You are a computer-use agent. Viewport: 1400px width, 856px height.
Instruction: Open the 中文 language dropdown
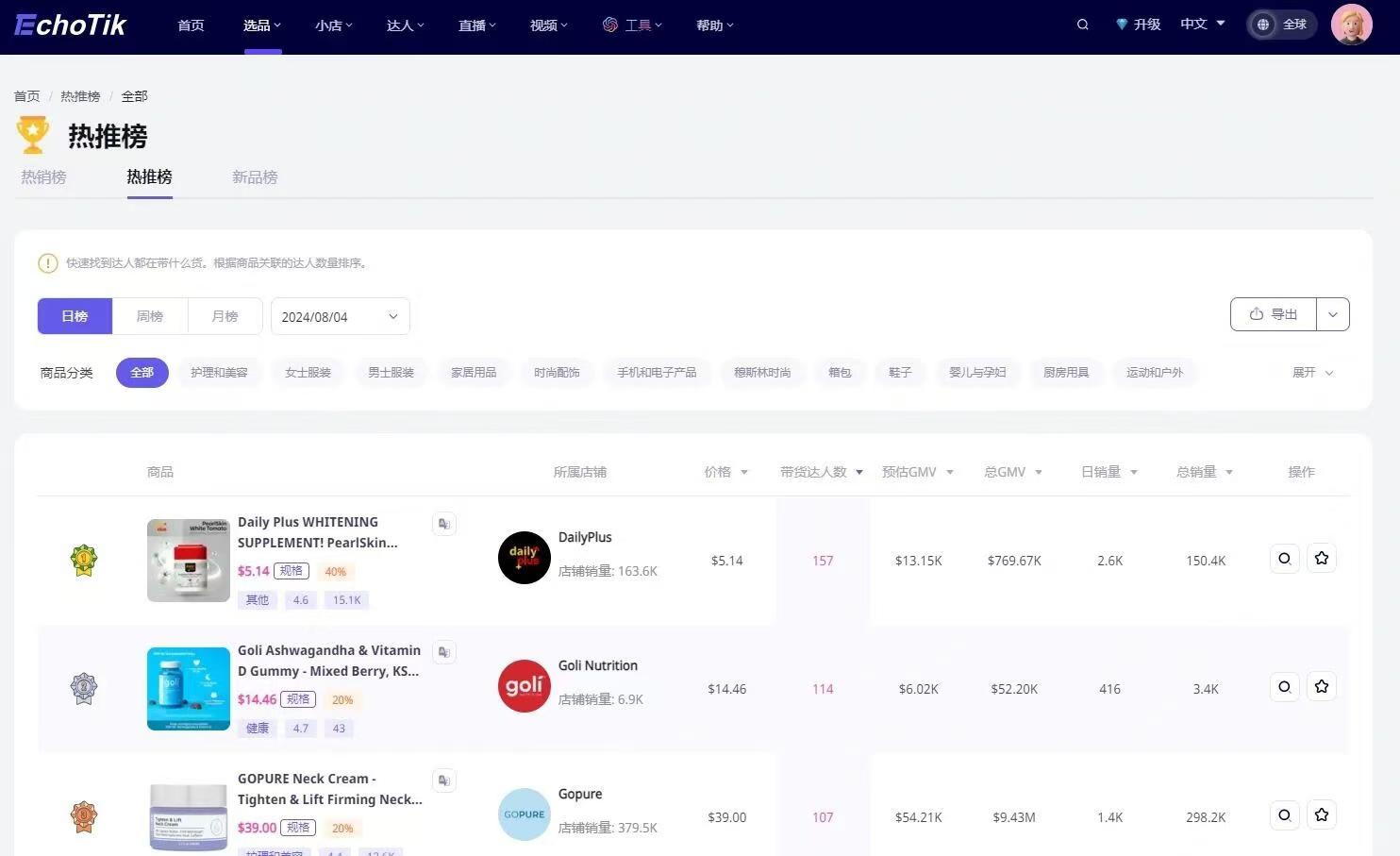[x=1203, y=24]
